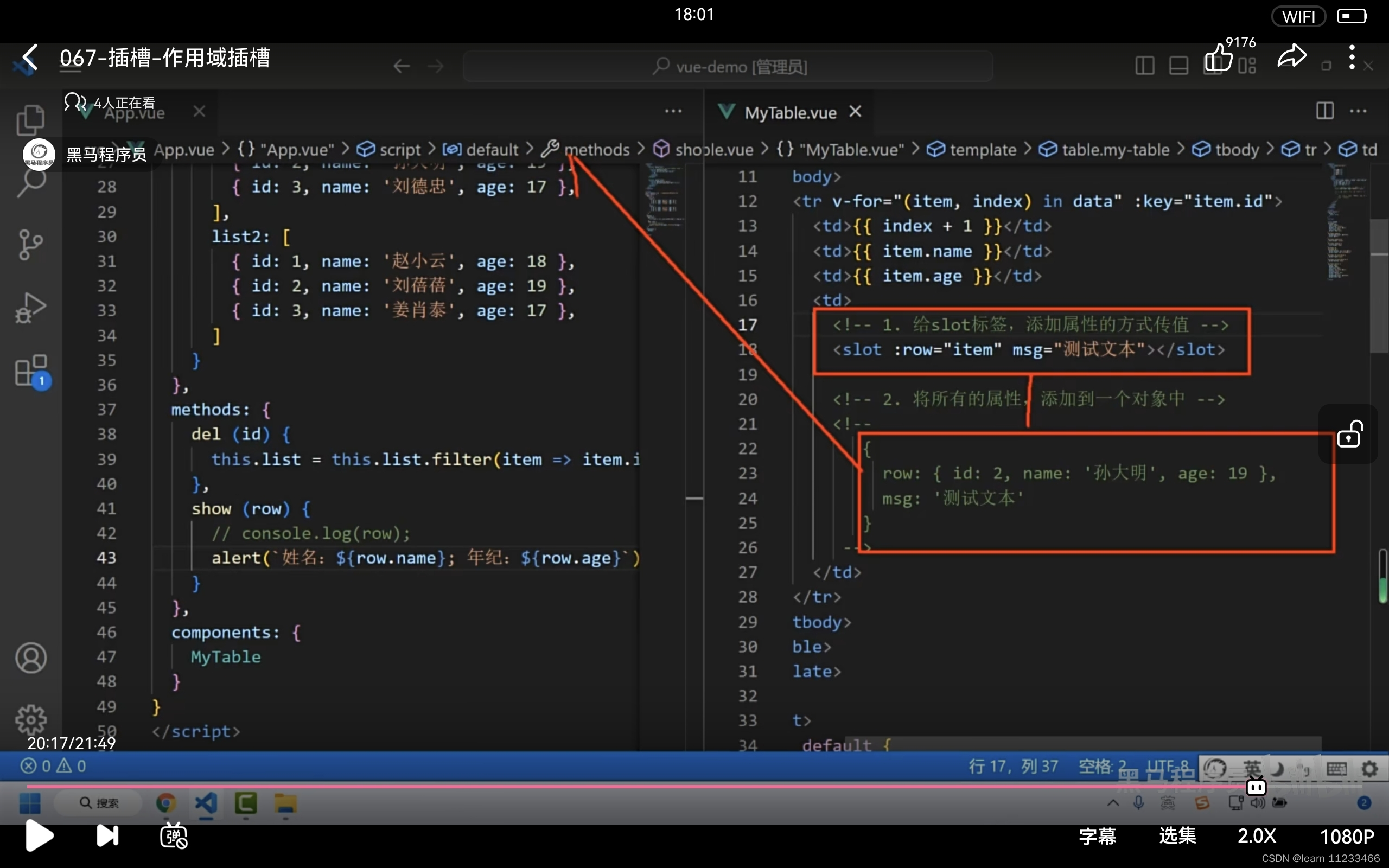Image resolution: width=1389 pixels, height=868 pixels.
Task: Open right editor group's more actions ellipsis
Action: pos(1358,111)
